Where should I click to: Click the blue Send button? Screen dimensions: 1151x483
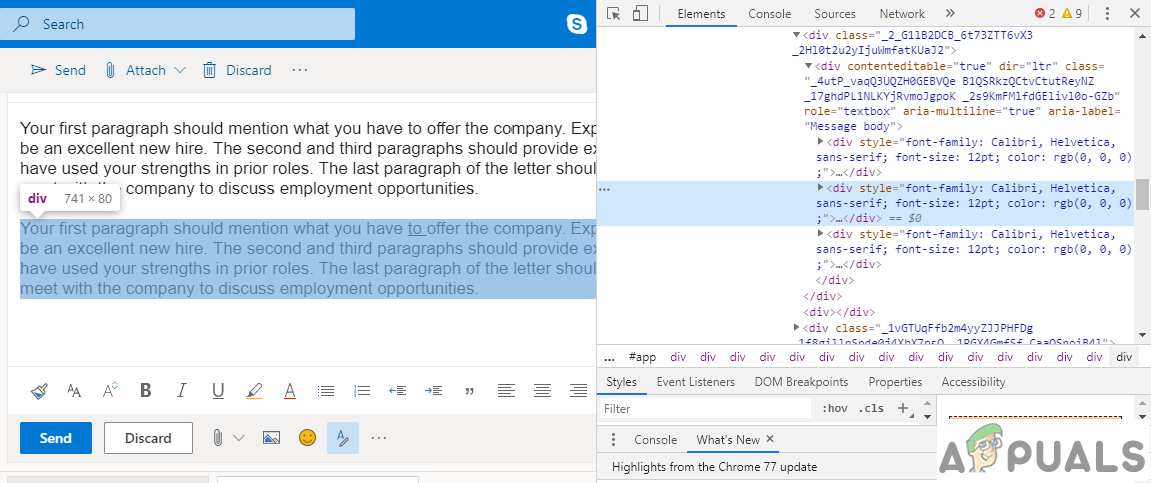[56, 438]
